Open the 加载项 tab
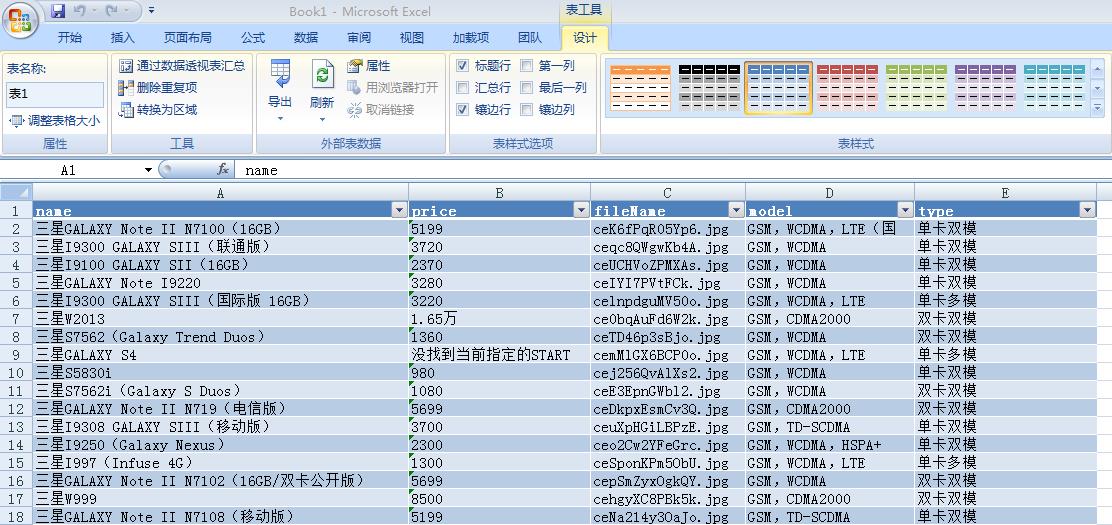1112x525 pixels. (x=471, y=38)
